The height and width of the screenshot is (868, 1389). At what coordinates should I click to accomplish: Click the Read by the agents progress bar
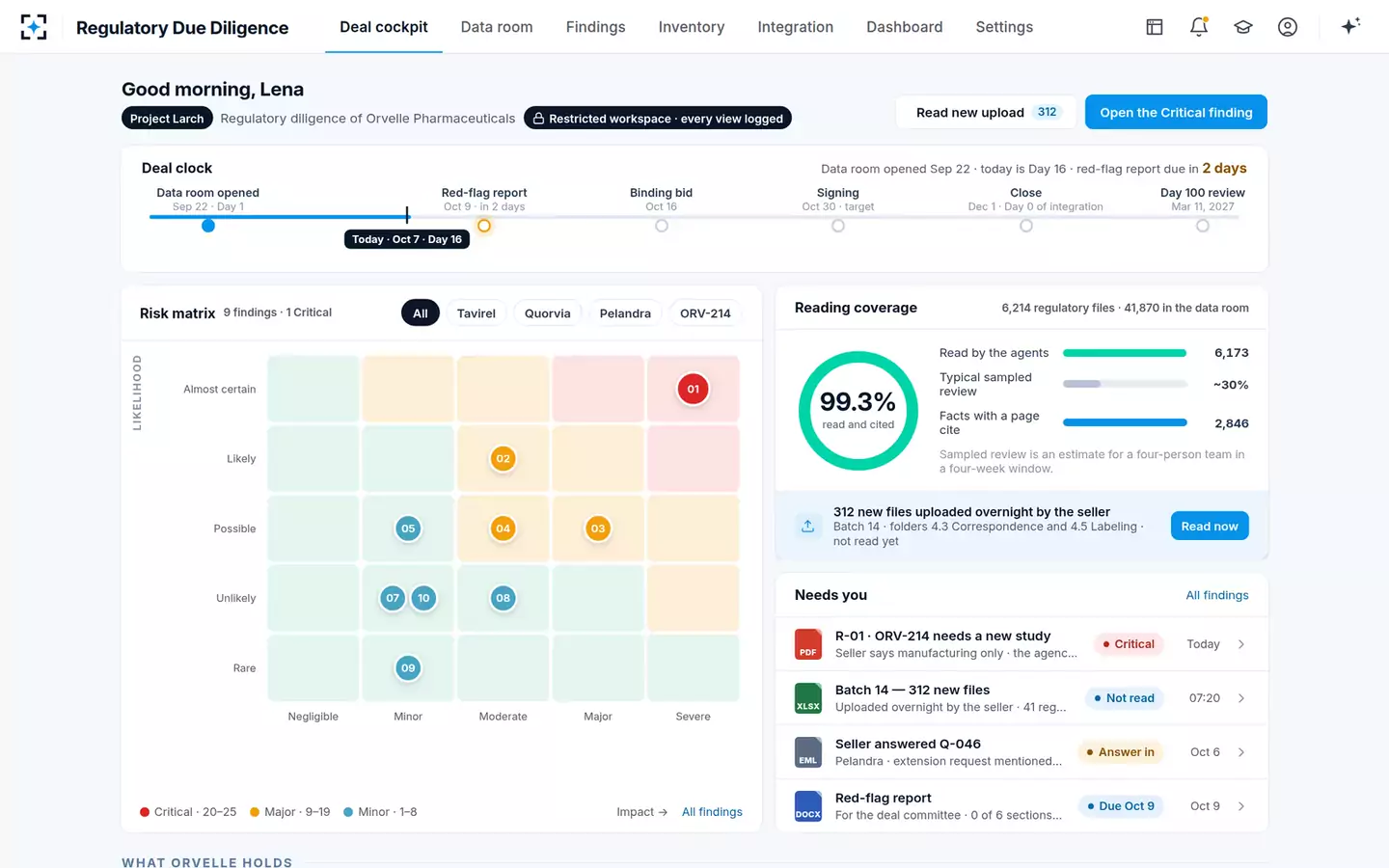pyautogui.click(x=1125, y=353)
